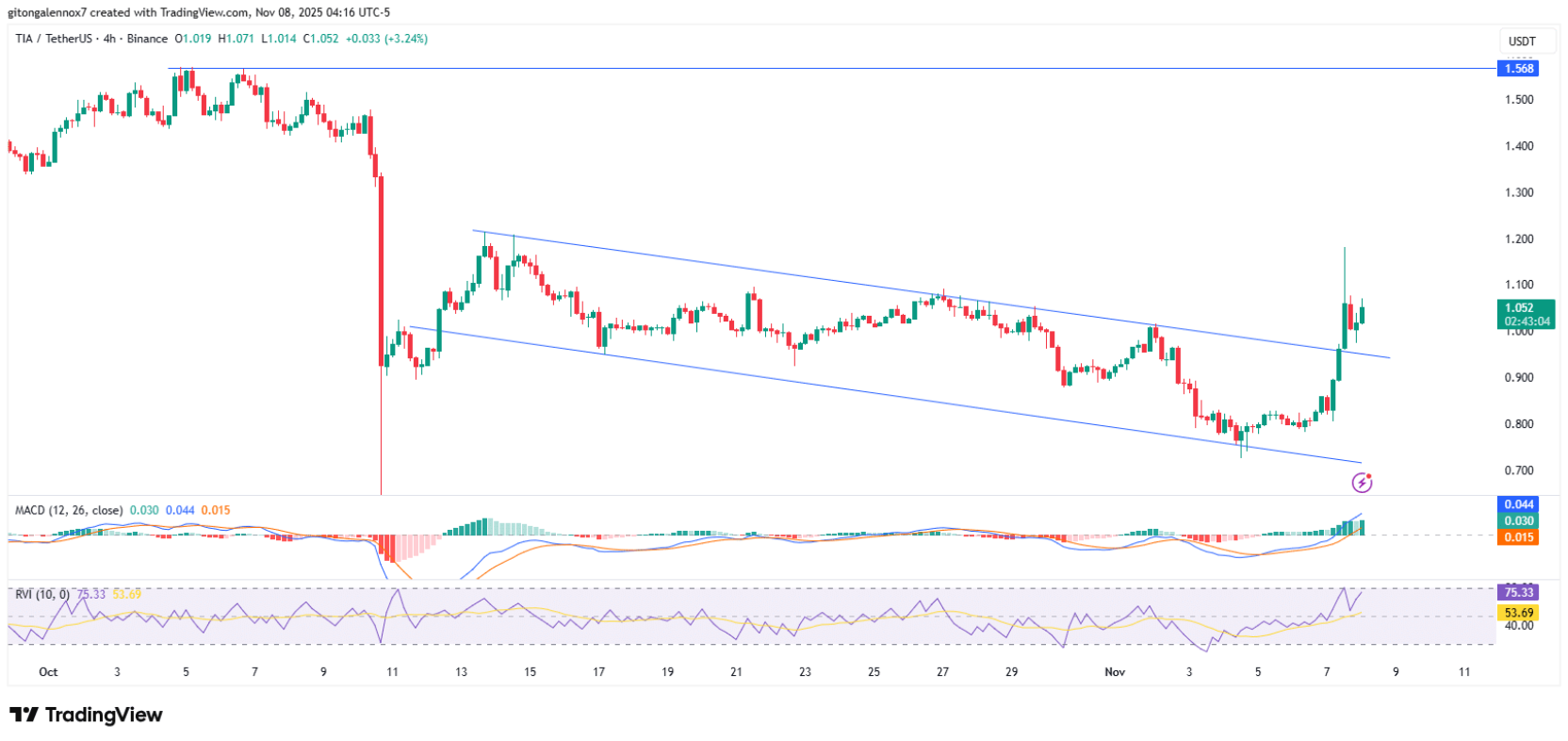Click the blue 0.044 MACD value label
Viewport: 1568px width, 741px height.
tap(1519, 504)
